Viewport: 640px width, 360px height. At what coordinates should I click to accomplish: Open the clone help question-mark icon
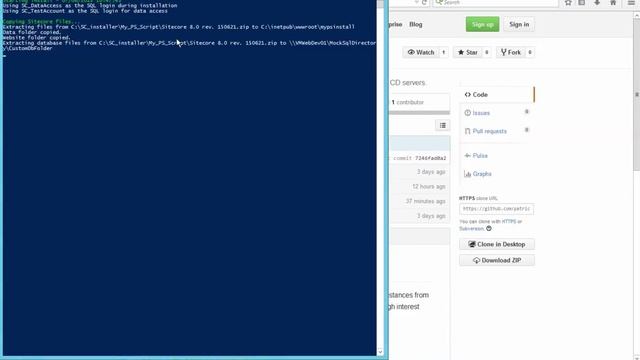[489, 229]
